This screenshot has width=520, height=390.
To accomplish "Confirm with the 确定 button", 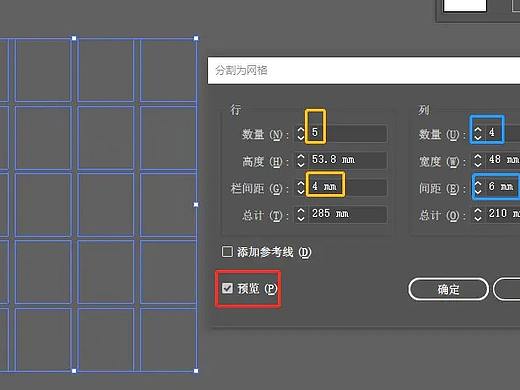I will 448,289.
